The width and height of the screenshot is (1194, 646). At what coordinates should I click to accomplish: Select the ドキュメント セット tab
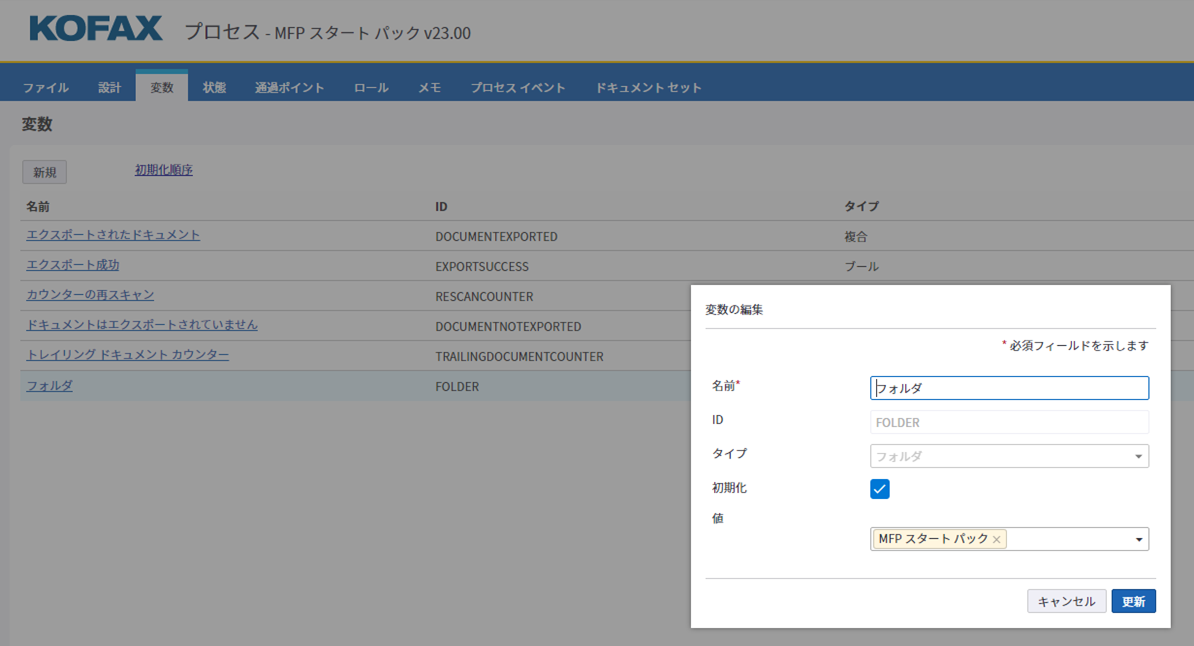coord(648,88)
